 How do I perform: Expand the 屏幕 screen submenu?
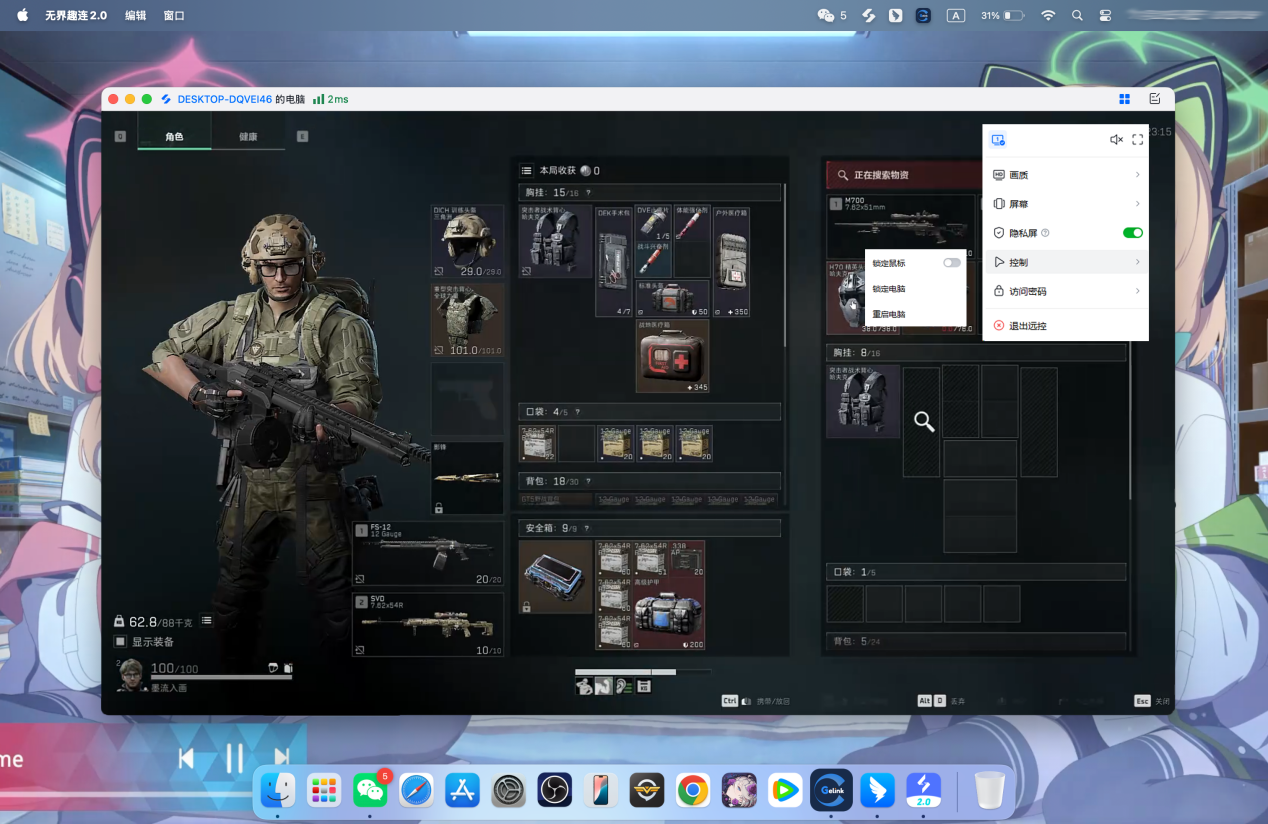coord(1065,204)
